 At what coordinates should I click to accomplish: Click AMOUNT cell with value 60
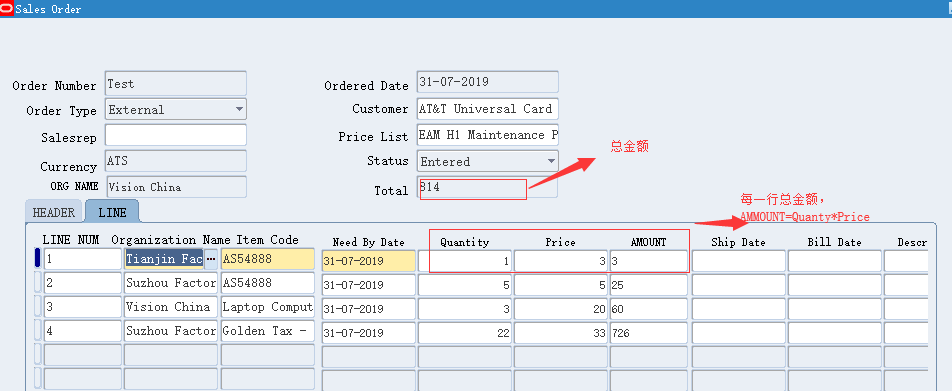pyautogui.click(x=649, y=309)
